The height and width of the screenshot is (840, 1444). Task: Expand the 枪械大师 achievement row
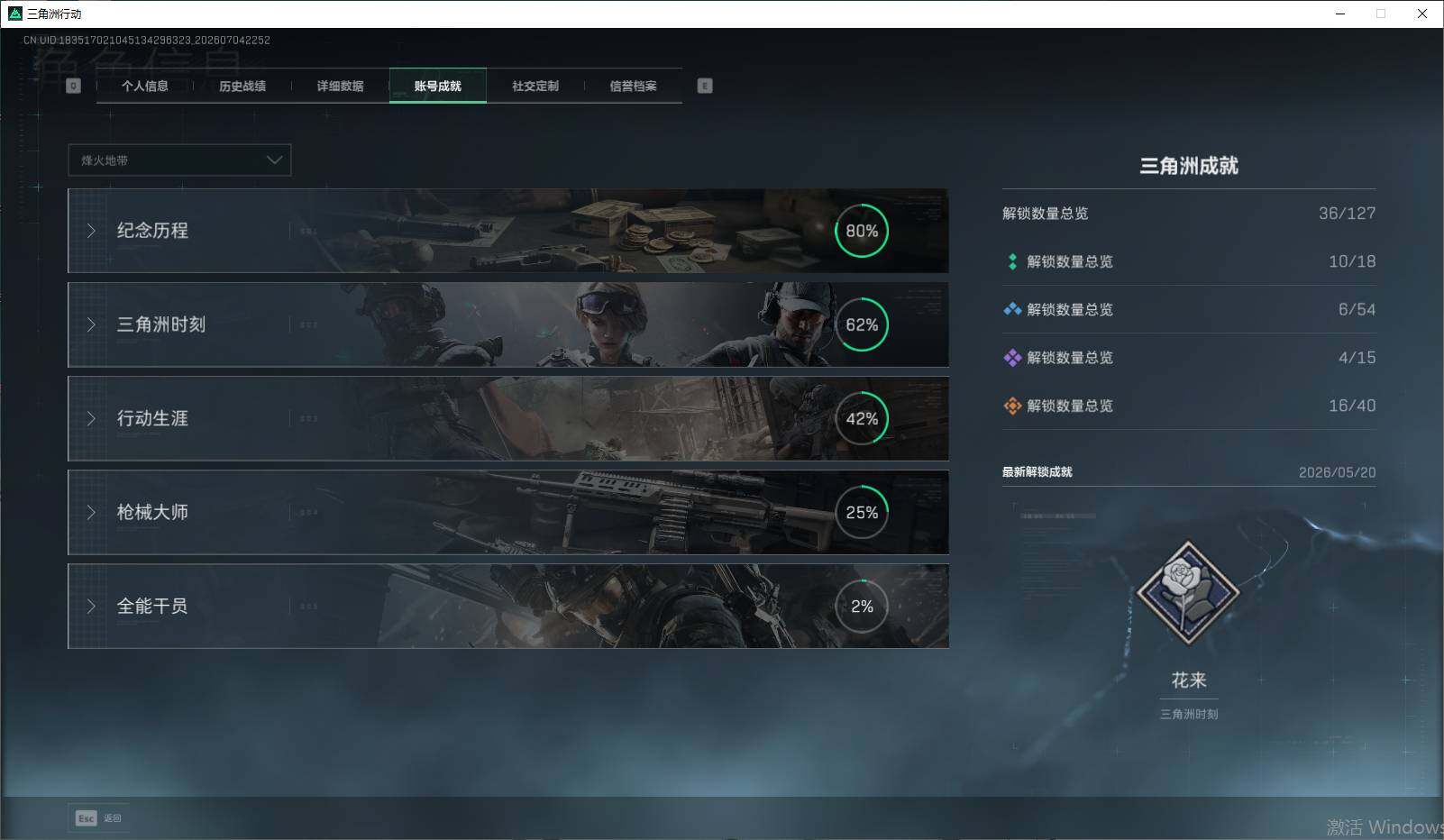tap(507, 512)
